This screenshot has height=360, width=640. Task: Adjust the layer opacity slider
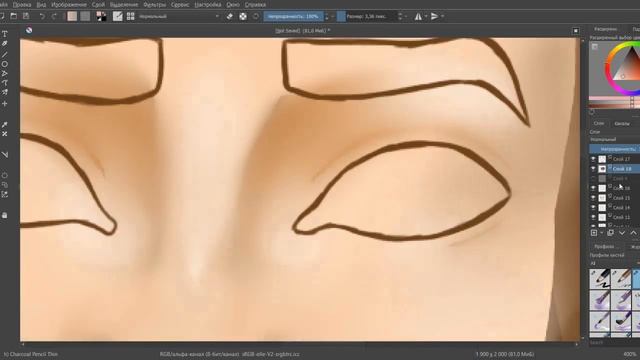pyautogui.click(x=615, y=149)
